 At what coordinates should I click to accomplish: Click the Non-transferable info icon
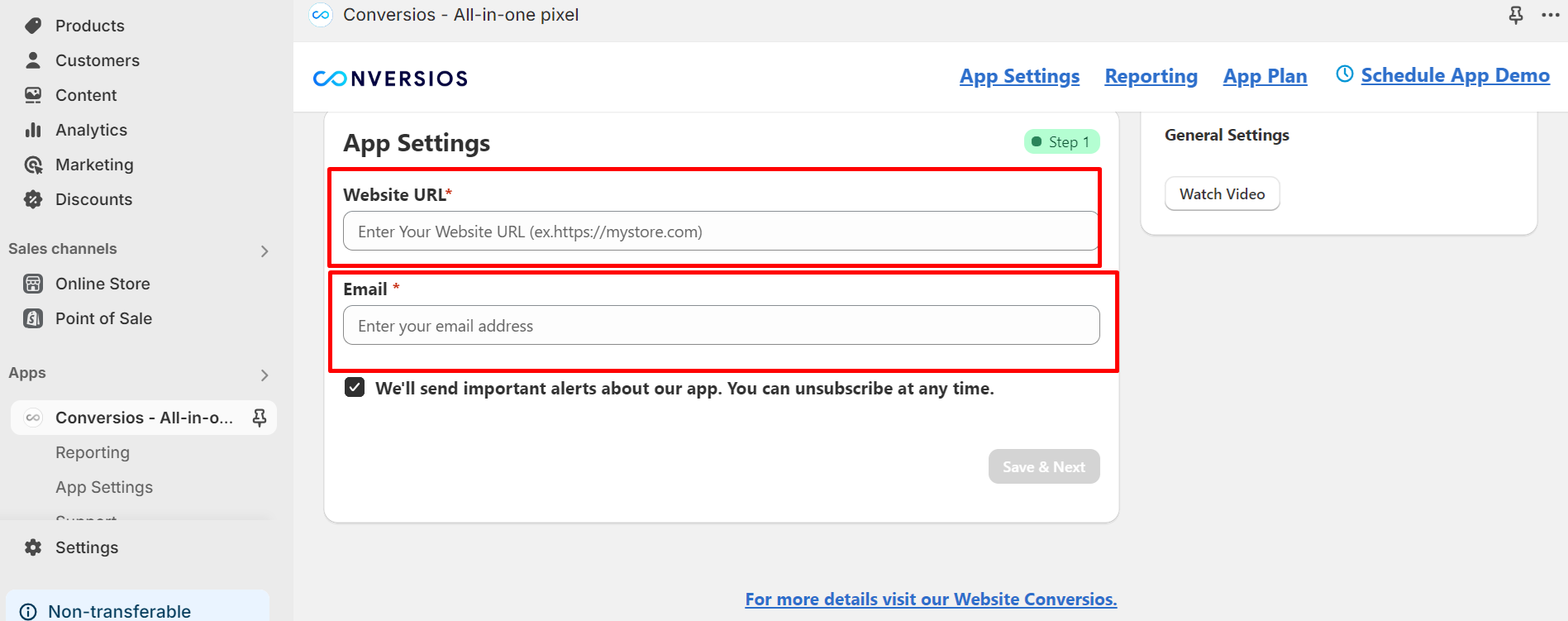[28, 612]
